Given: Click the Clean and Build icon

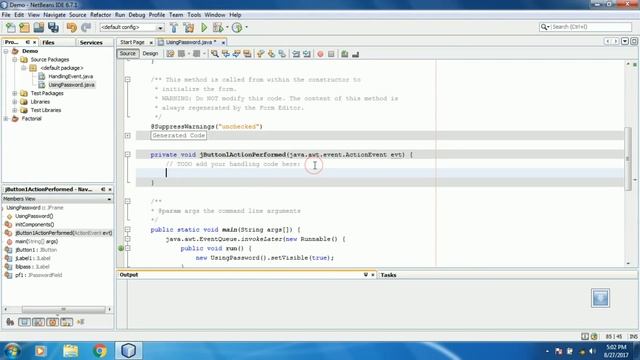Looking at the screenshot, I should coord(189,27).
